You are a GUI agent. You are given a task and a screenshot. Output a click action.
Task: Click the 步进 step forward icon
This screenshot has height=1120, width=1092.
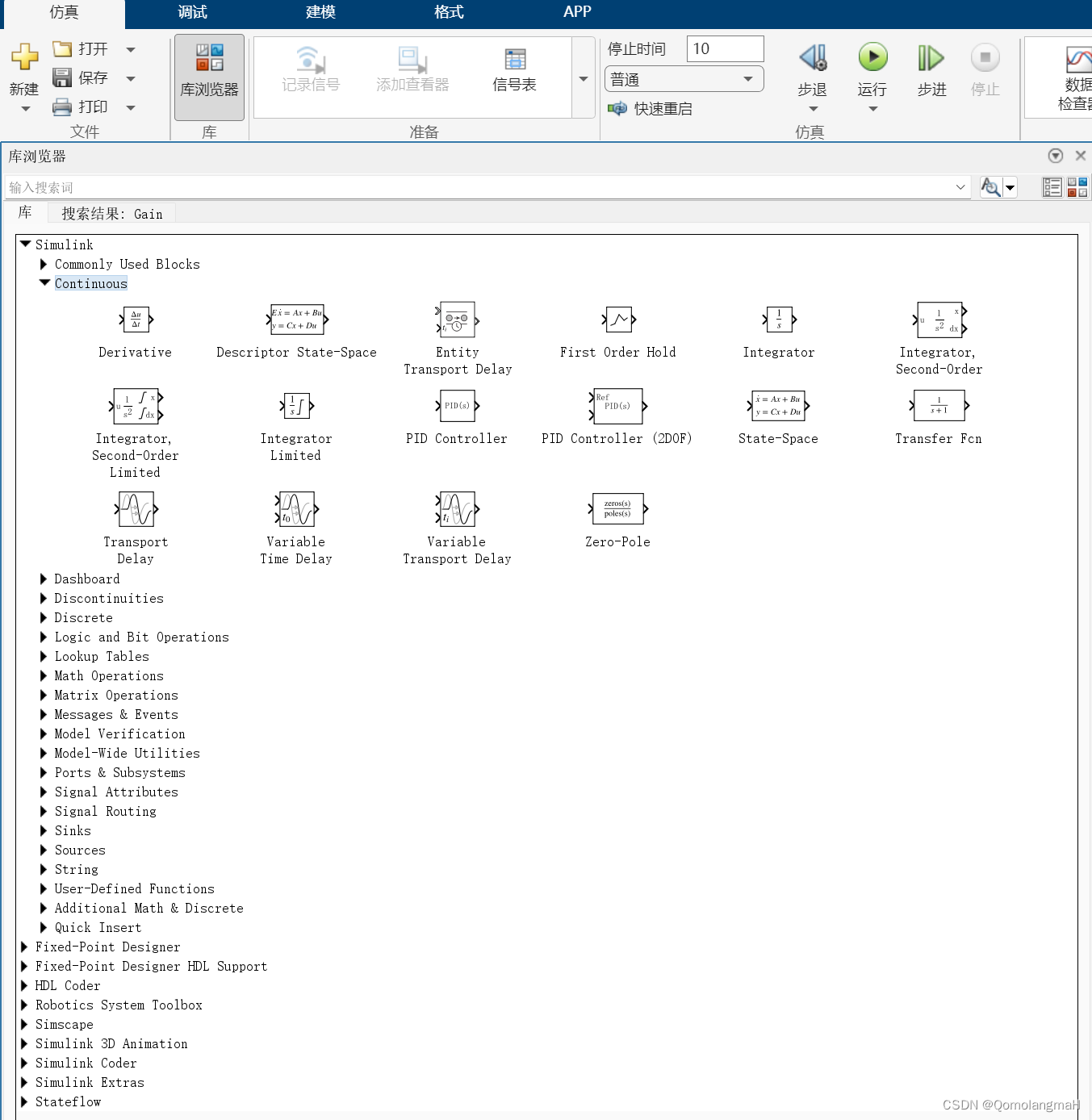tap(931, 57)
